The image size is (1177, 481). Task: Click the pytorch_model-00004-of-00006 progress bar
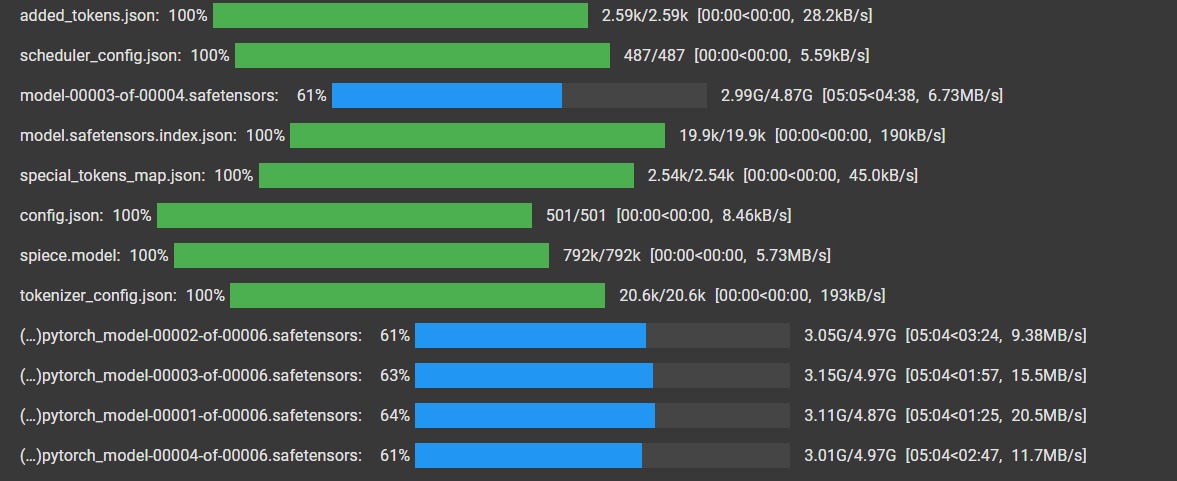602,455
